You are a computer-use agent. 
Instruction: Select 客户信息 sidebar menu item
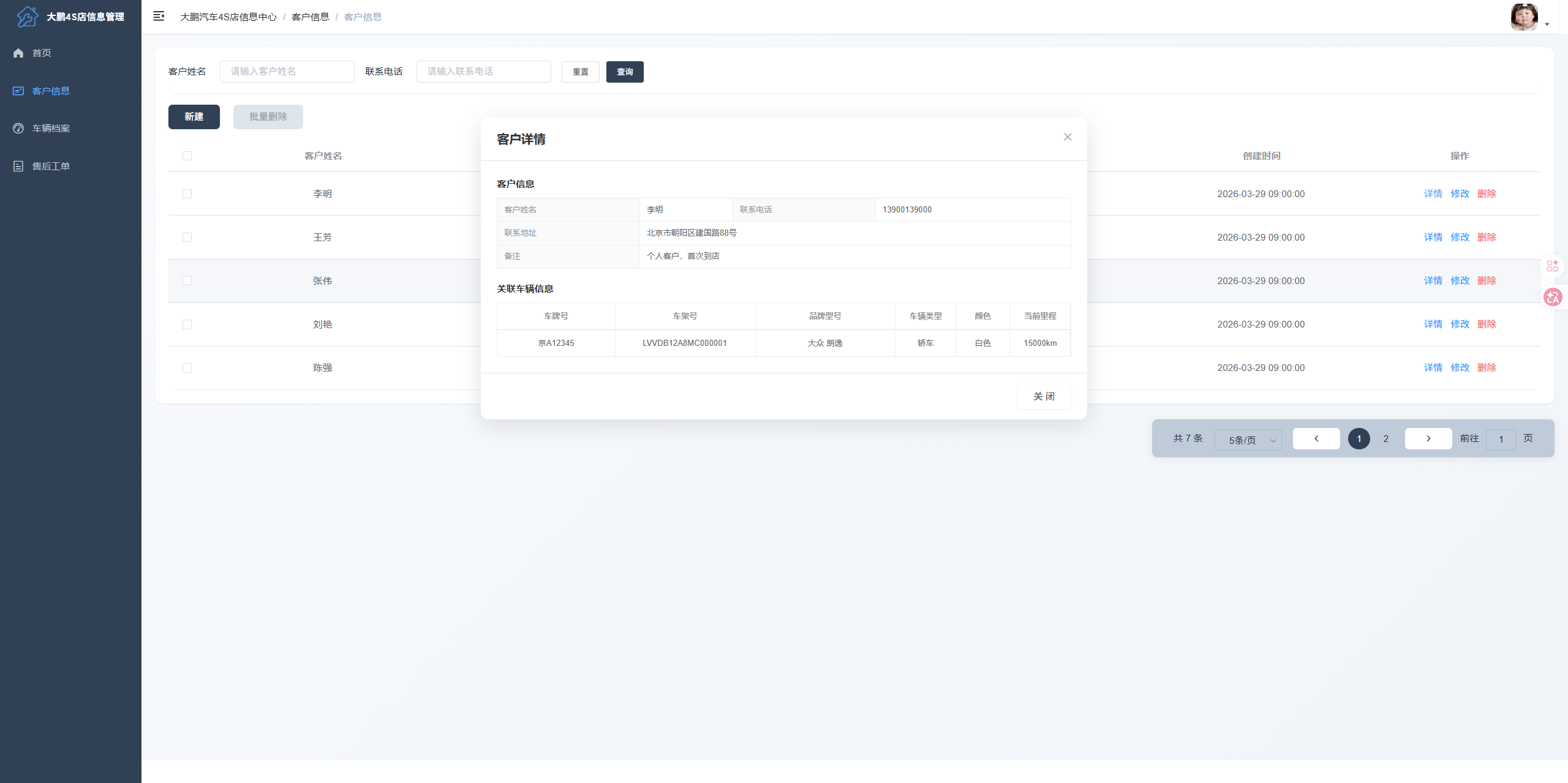(x=70, y=91)
